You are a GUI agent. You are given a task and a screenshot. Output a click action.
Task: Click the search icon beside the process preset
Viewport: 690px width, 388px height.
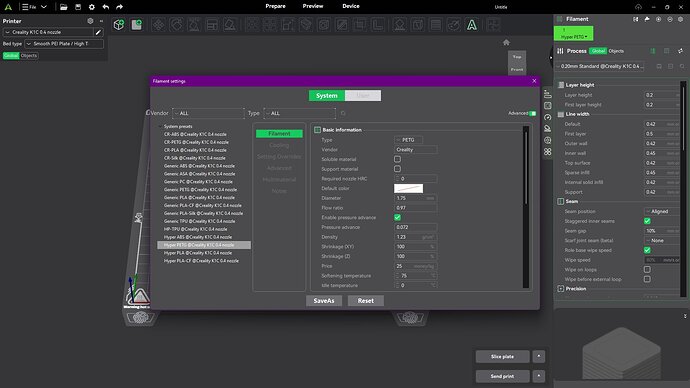click(682, 66)
